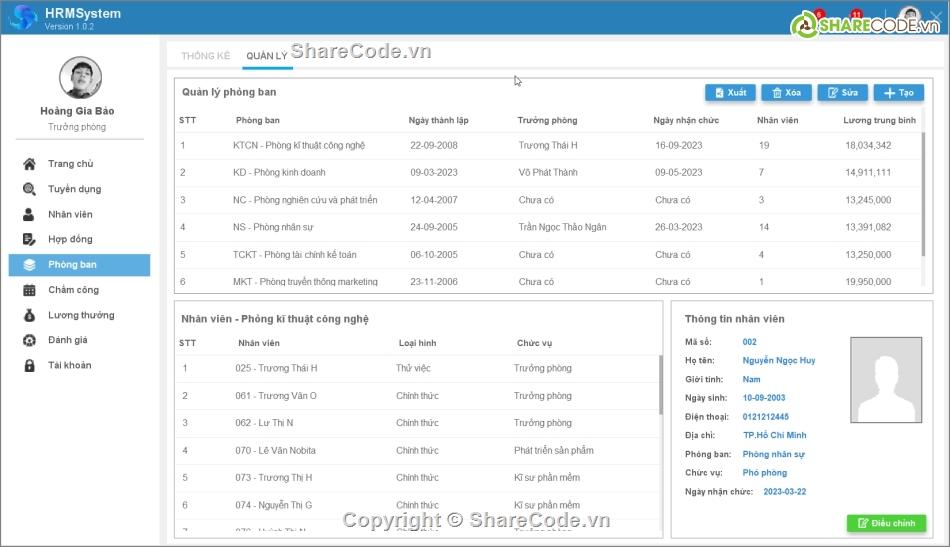Open the Trang chủ home icon
Image resolution: width=950 pixels, height=547 pixels.
pos(29,164)
